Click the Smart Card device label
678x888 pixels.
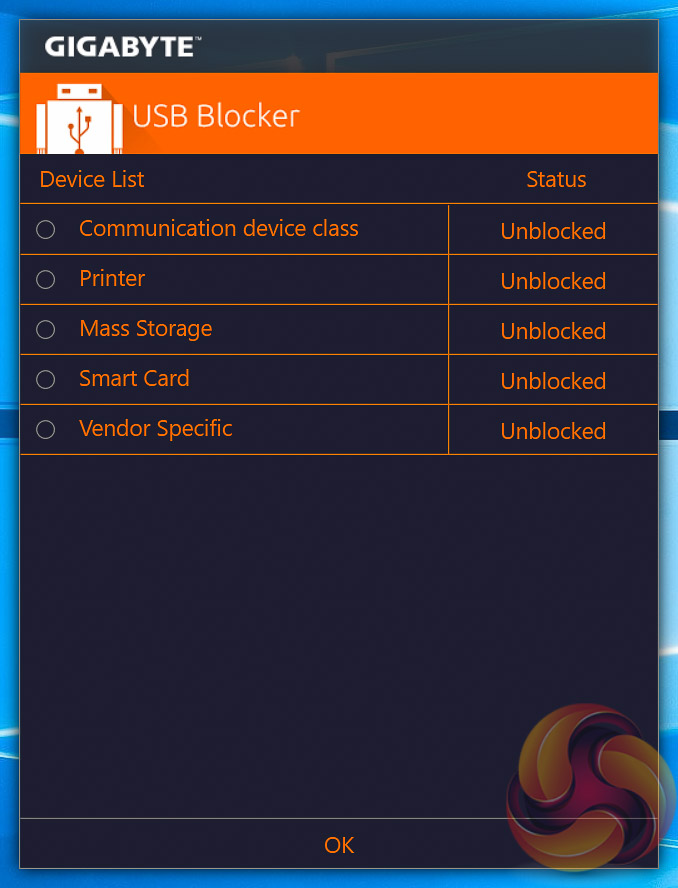[x=134, y=379]
